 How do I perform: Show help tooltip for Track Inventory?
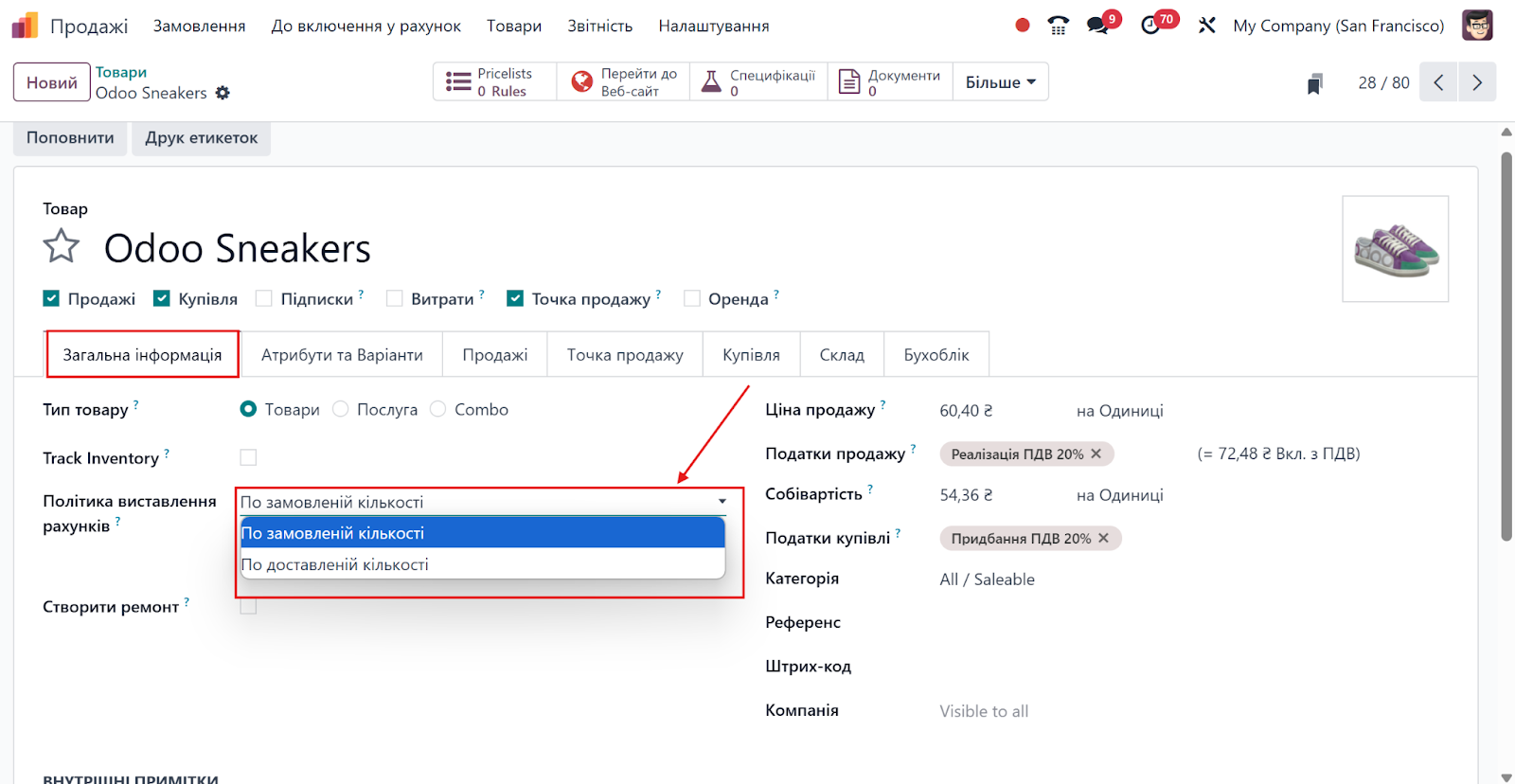[x=167, y=454]
